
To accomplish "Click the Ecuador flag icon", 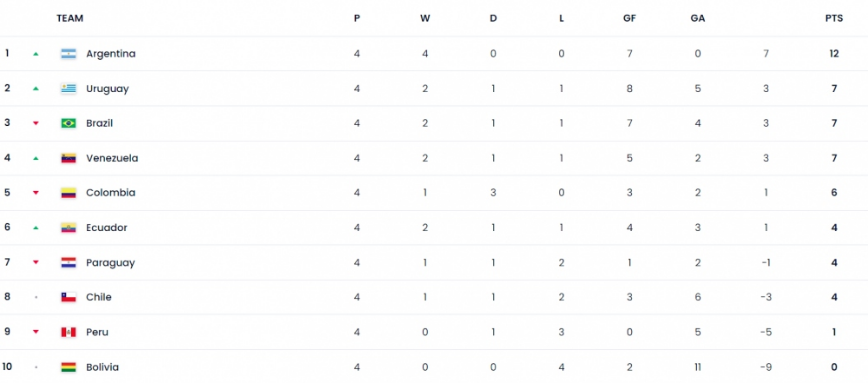I will [69, 227].
